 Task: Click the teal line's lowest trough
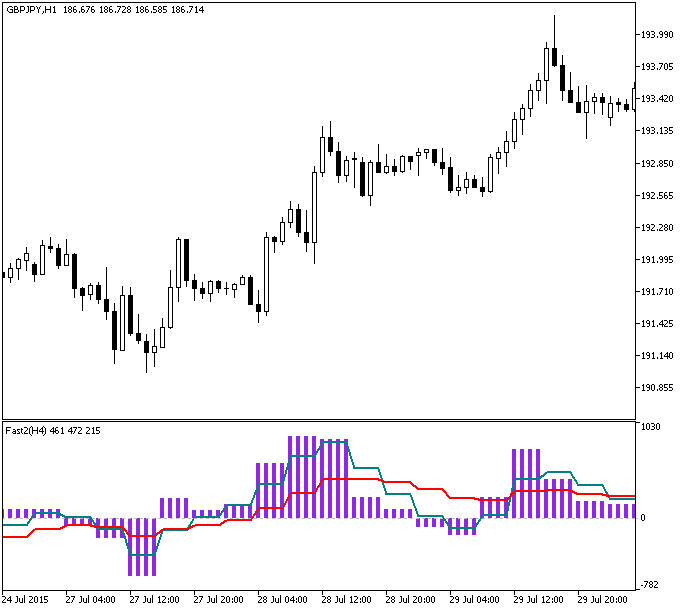[142, 554]
